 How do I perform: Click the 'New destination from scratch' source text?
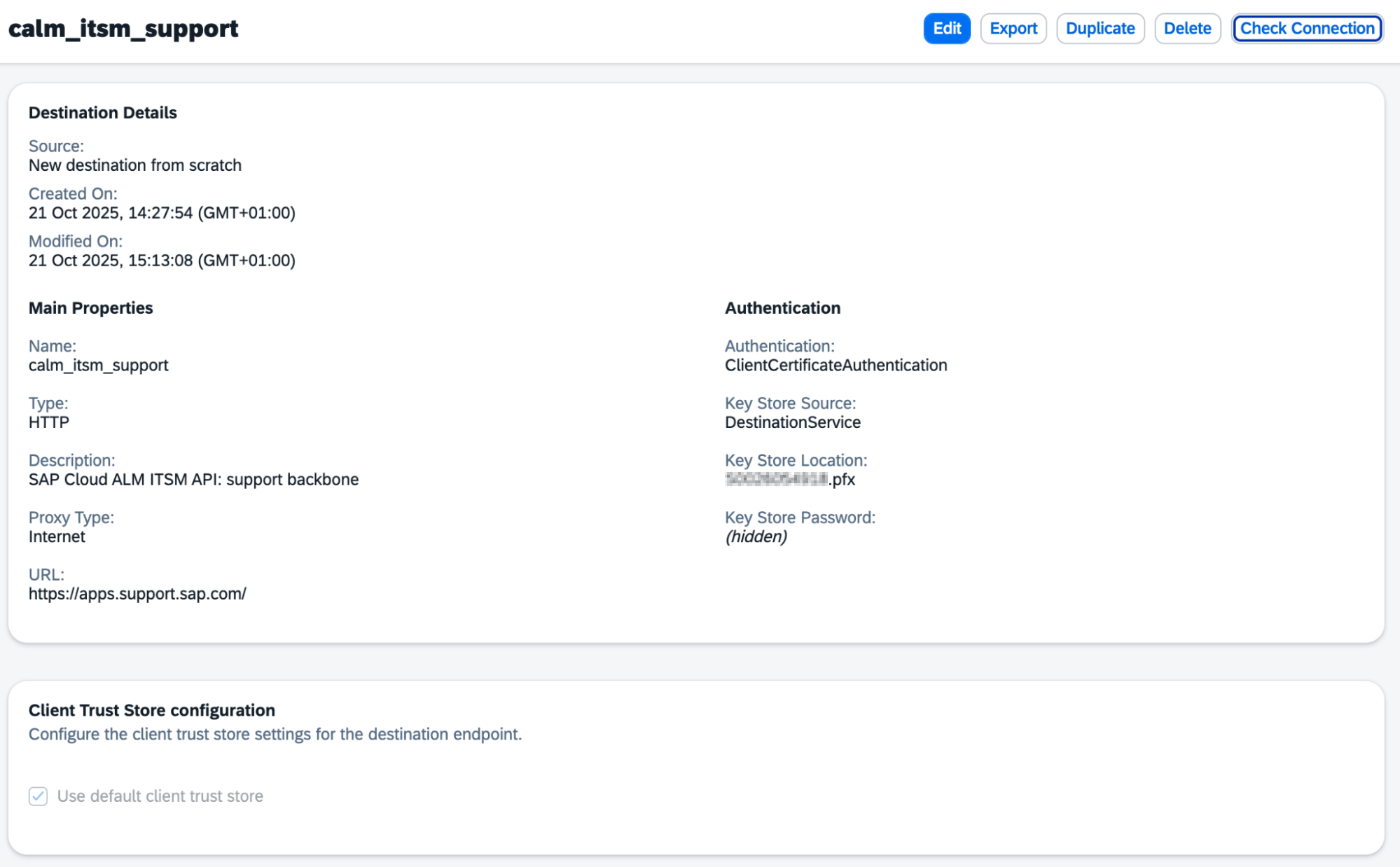[135, 165]
